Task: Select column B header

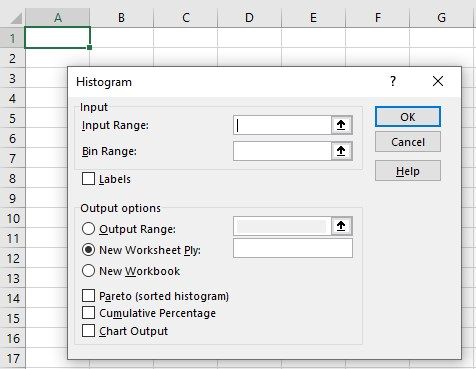Action: 121,18
